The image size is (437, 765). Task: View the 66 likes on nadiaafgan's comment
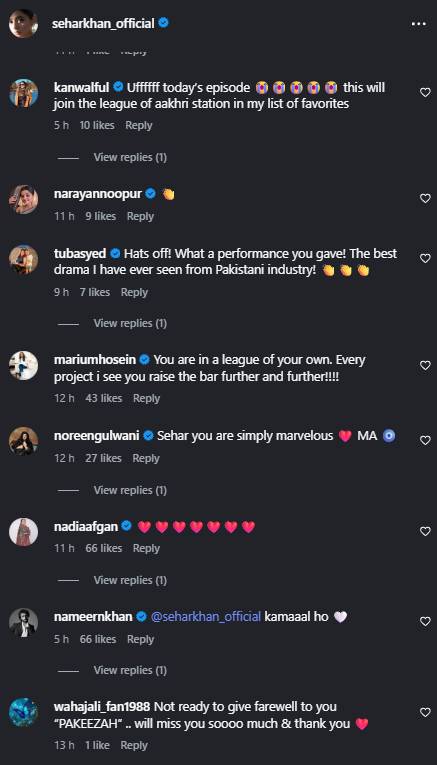(103, 548)
